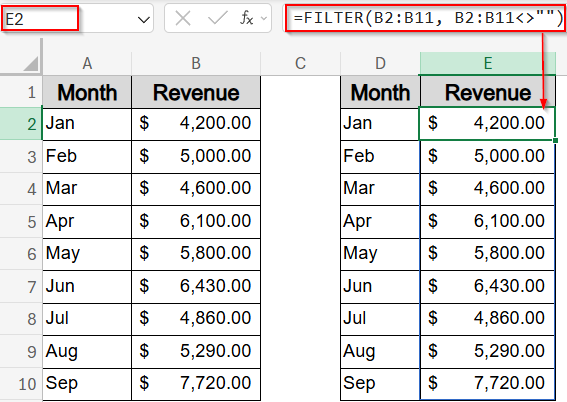The image size is (567, 402).
Task: Select column A header
Action: (x=87, y=64)
